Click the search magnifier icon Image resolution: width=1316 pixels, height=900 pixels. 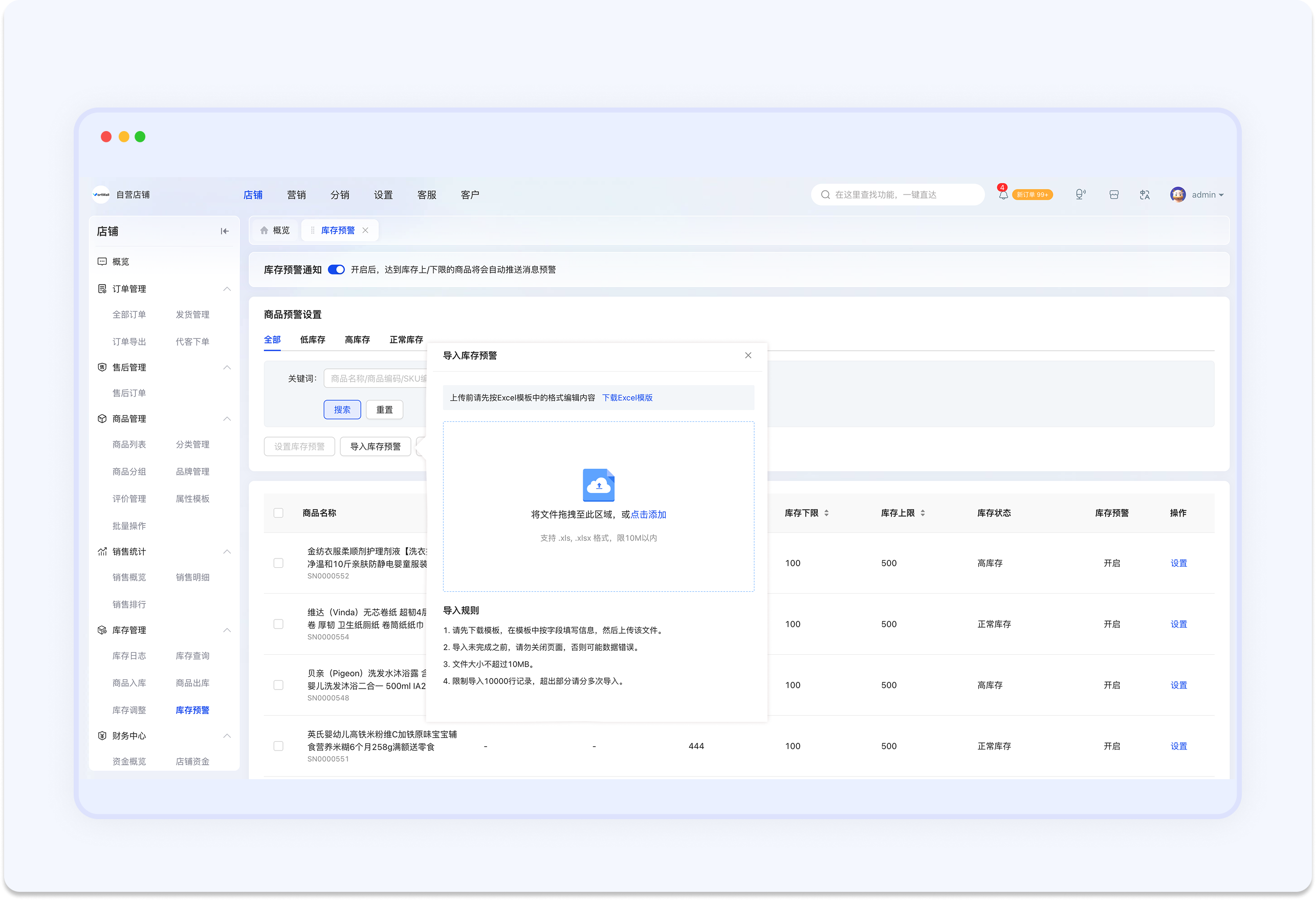(826, 195)
